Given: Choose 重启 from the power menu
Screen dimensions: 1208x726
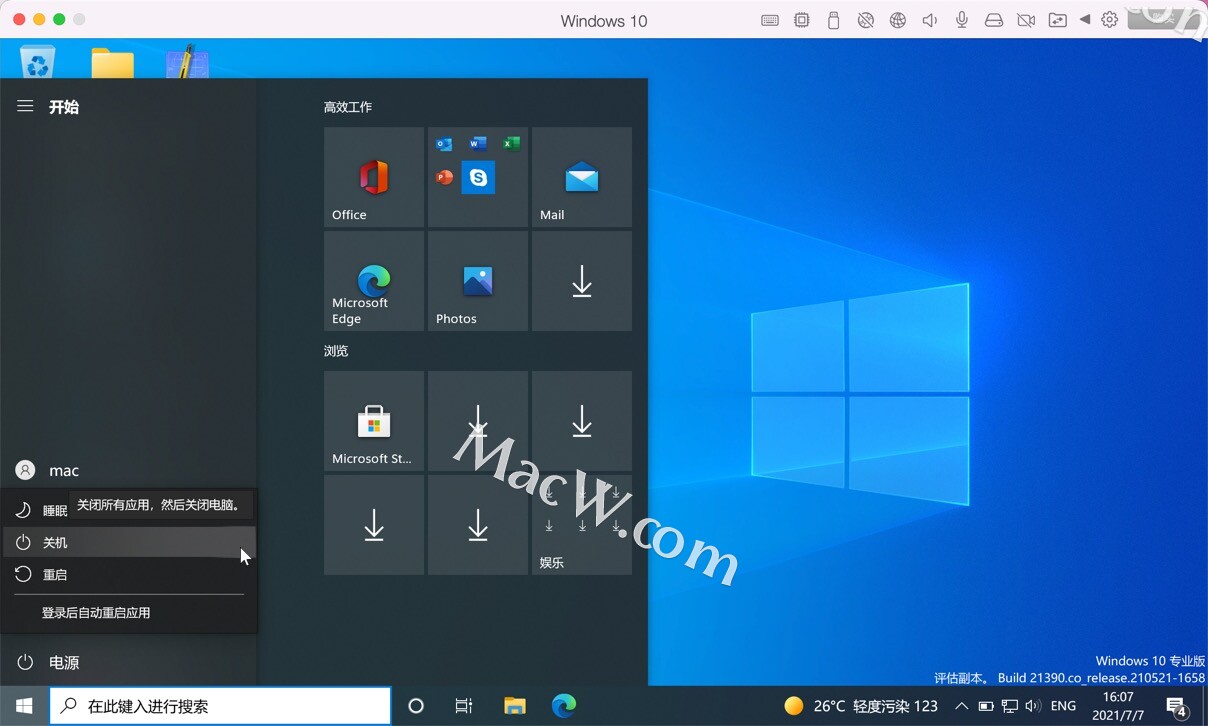Looking at the screenshot, I should tap(130, 574).
